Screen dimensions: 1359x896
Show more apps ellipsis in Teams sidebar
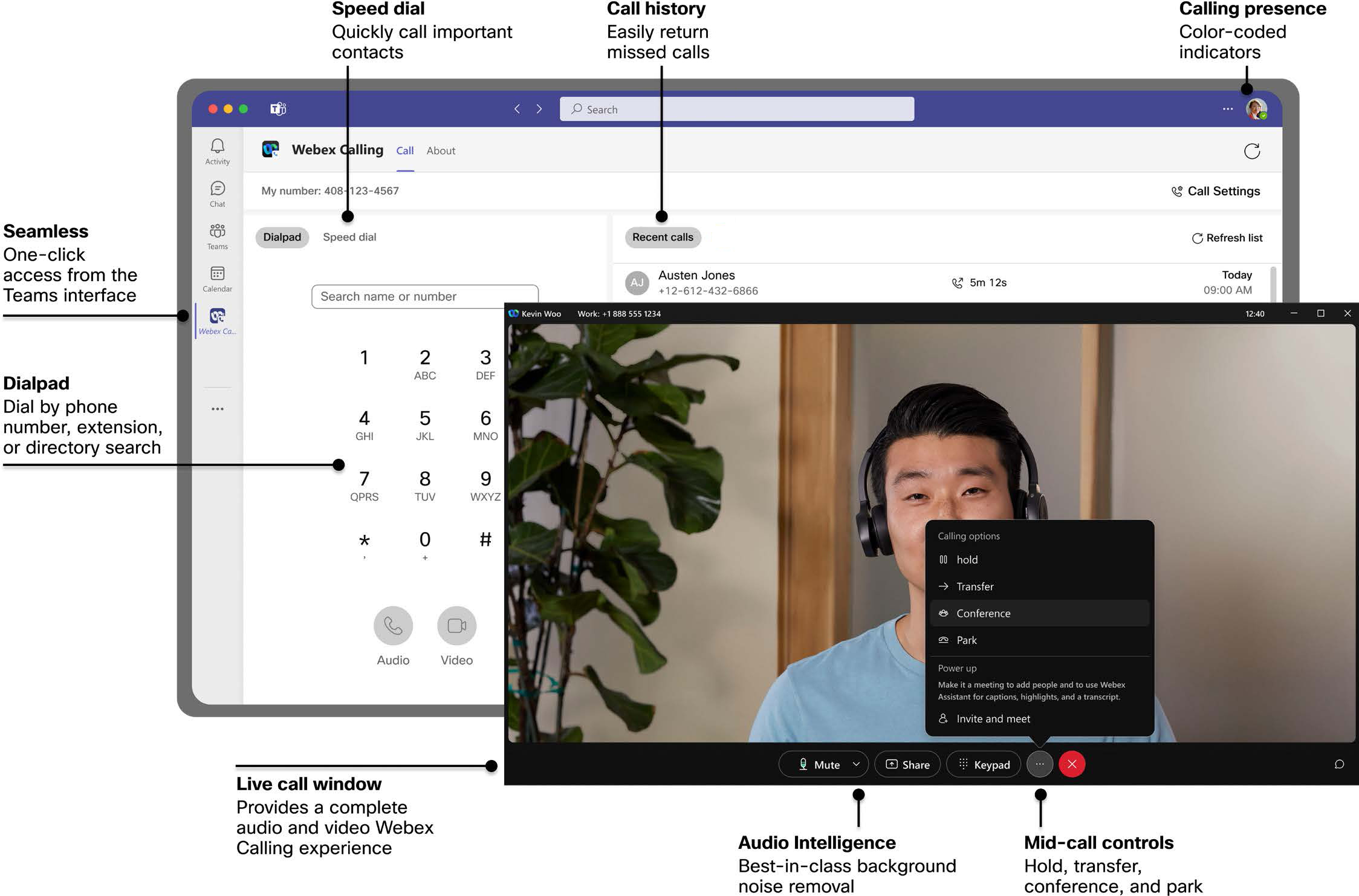point(218,409)
